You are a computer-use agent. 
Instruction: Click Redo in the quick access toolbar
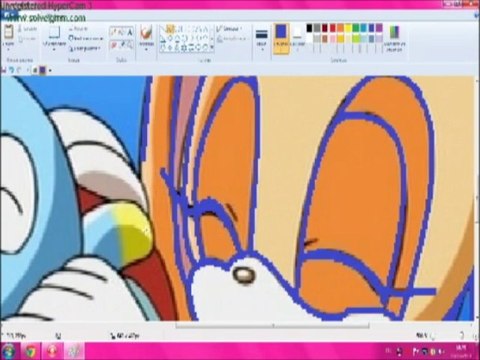tap(20, 70)
